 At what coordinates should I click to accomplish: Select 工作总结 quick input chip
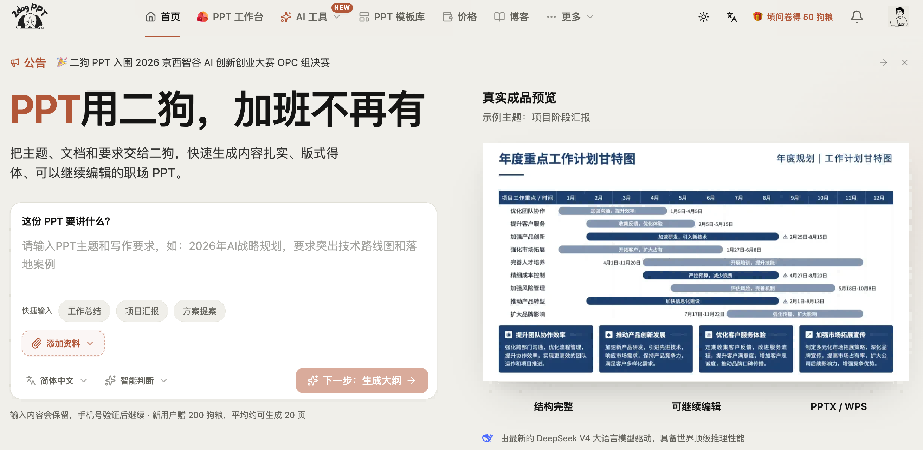tap(84, 311)
